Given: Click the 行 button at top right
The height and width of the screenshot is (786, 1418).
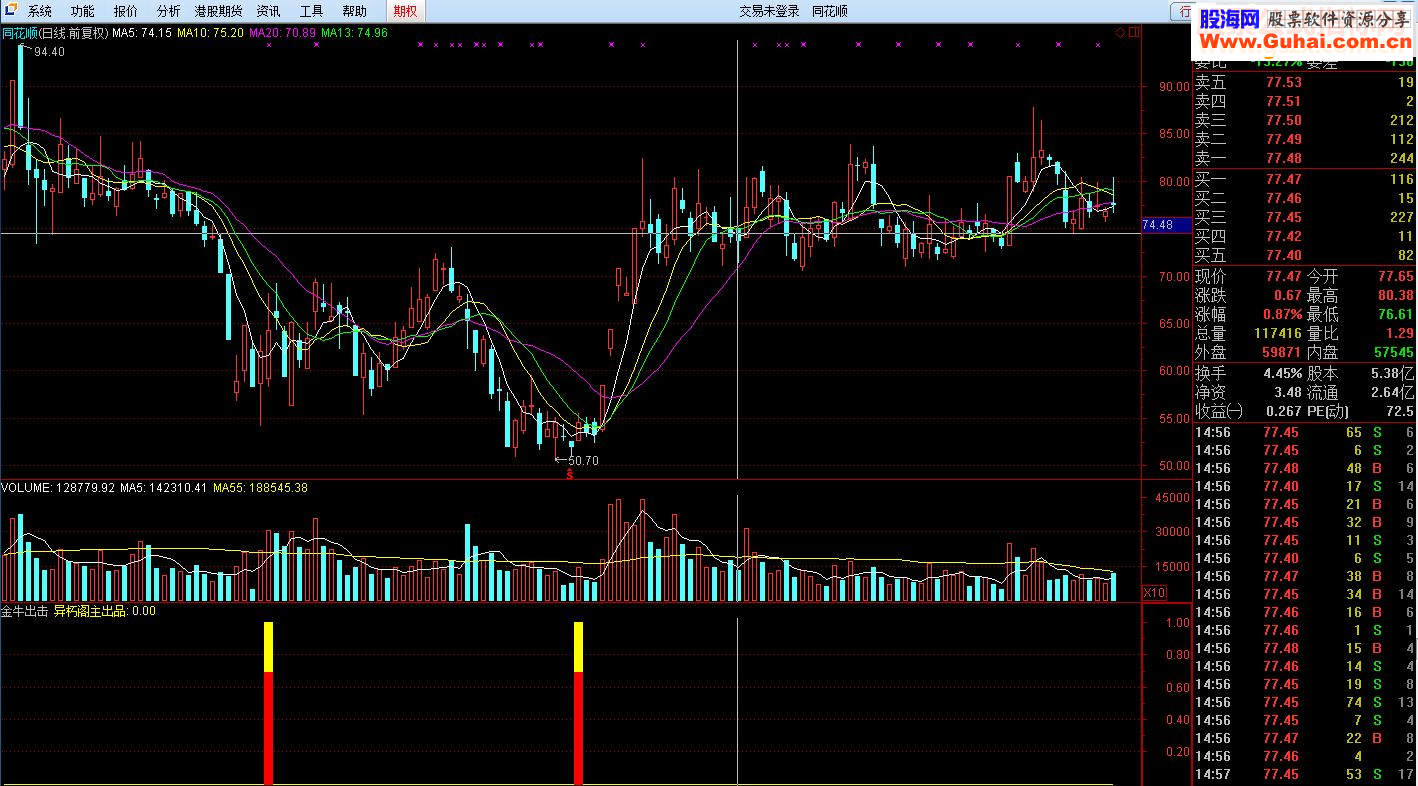Looking at the screenshot, I should point(1182,11).
